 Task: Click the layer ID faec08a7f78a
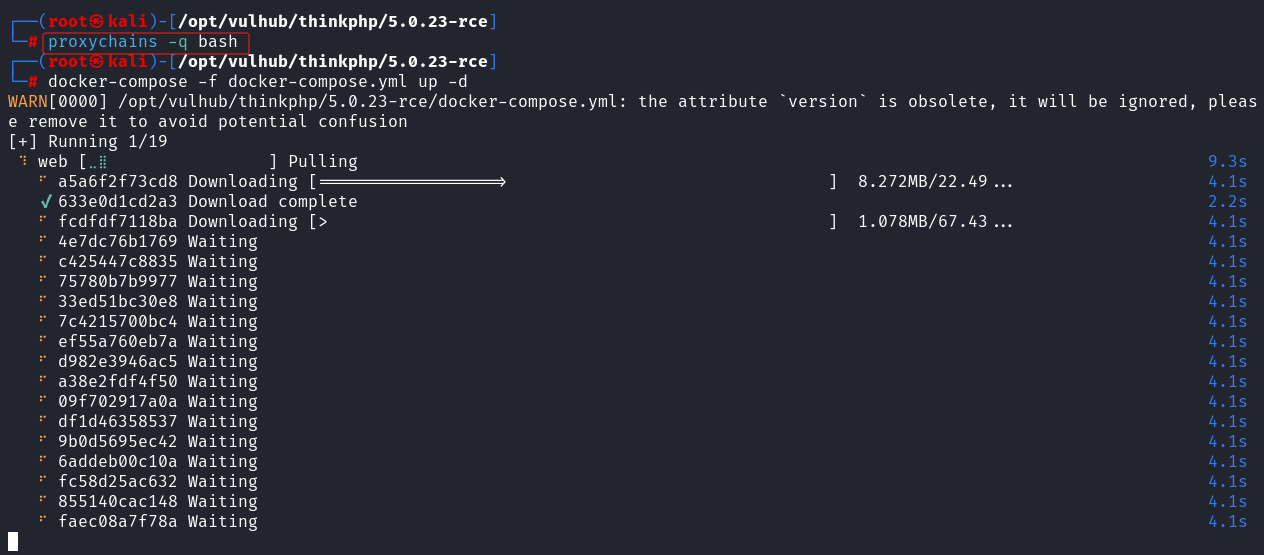pos(117,521)
